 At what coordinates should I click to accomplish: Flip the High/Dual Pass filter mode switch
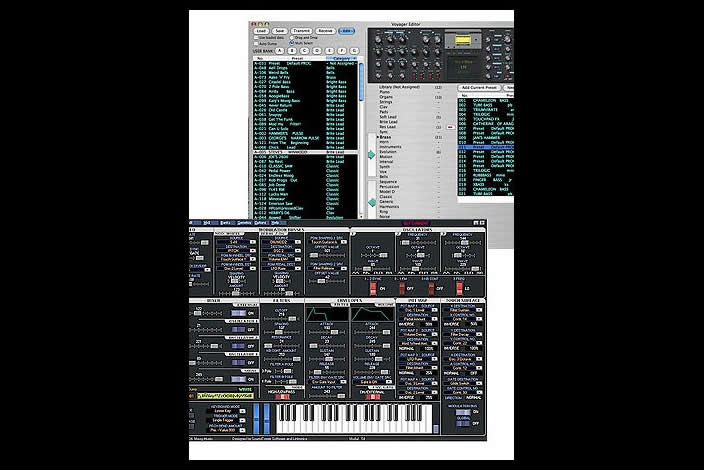[282, 397]
